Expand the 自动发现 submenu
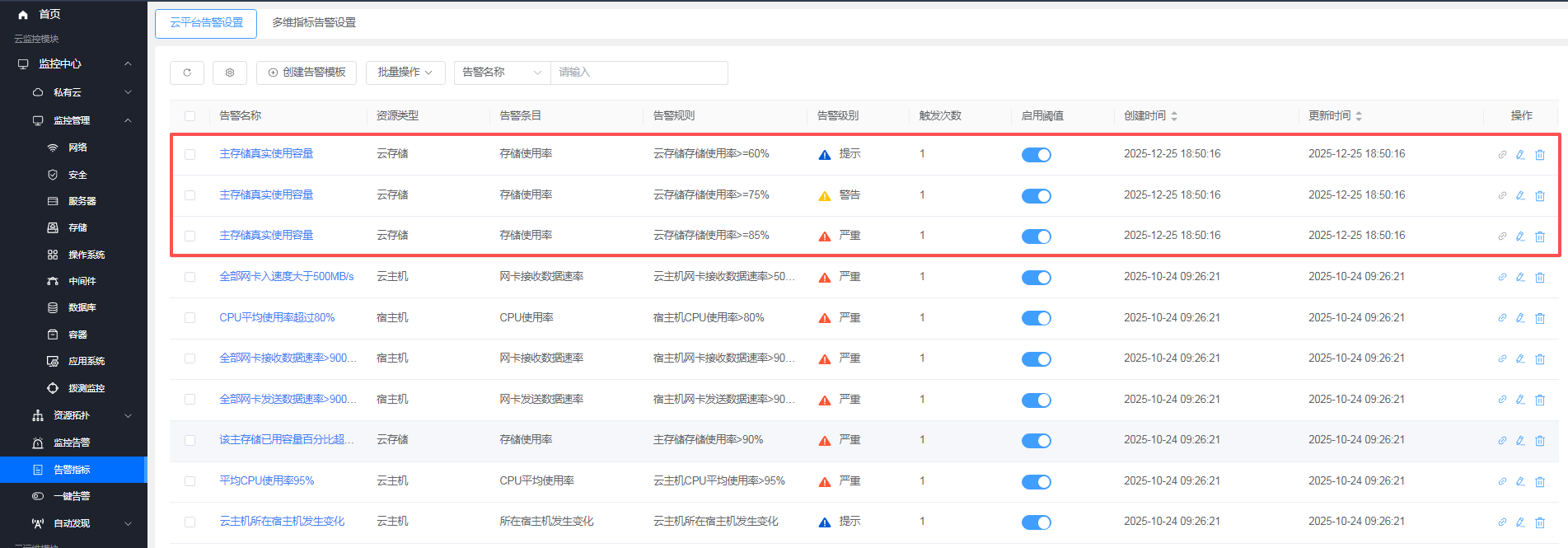This screenshot has height=548, width=1568. [128, 523]
